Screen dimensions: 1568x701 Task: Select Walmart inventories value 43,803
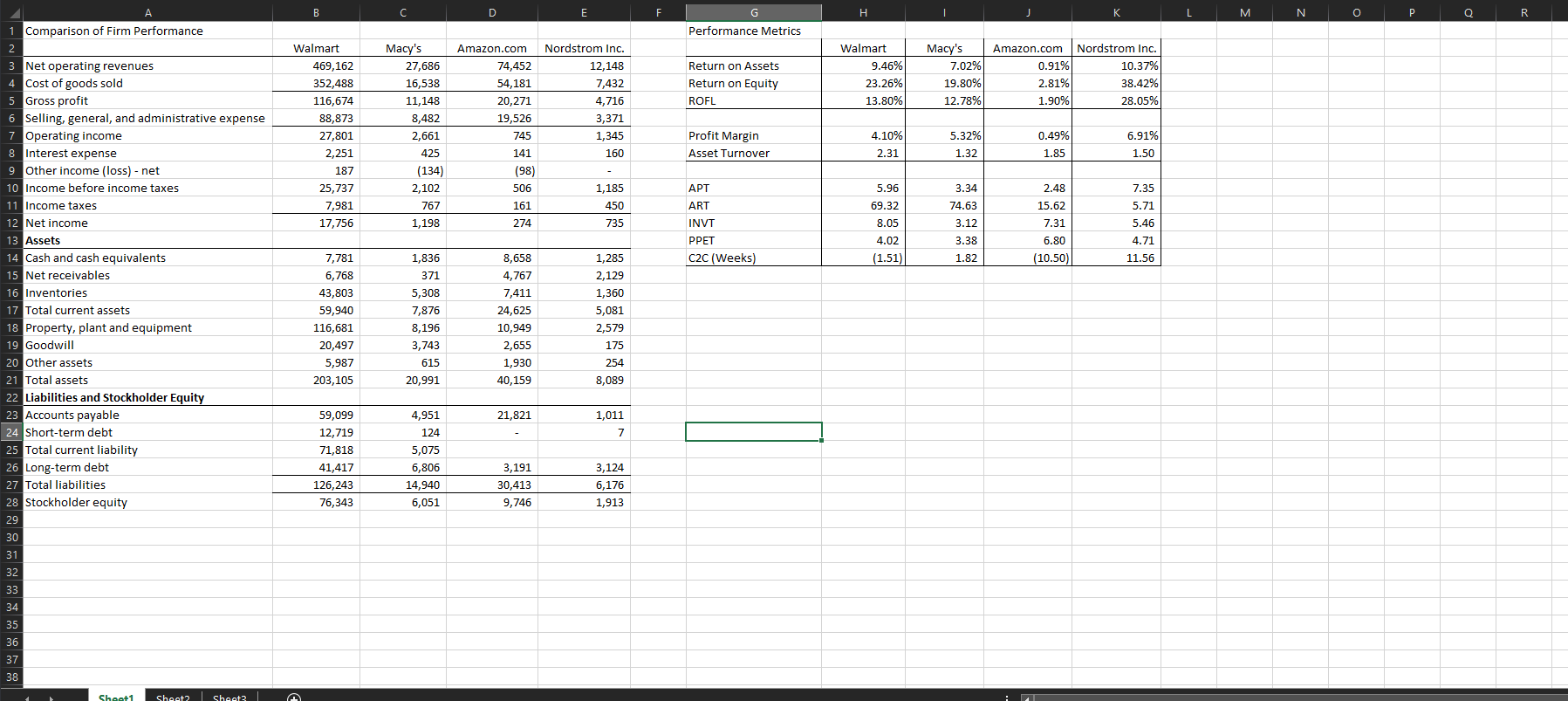point(316,292)
